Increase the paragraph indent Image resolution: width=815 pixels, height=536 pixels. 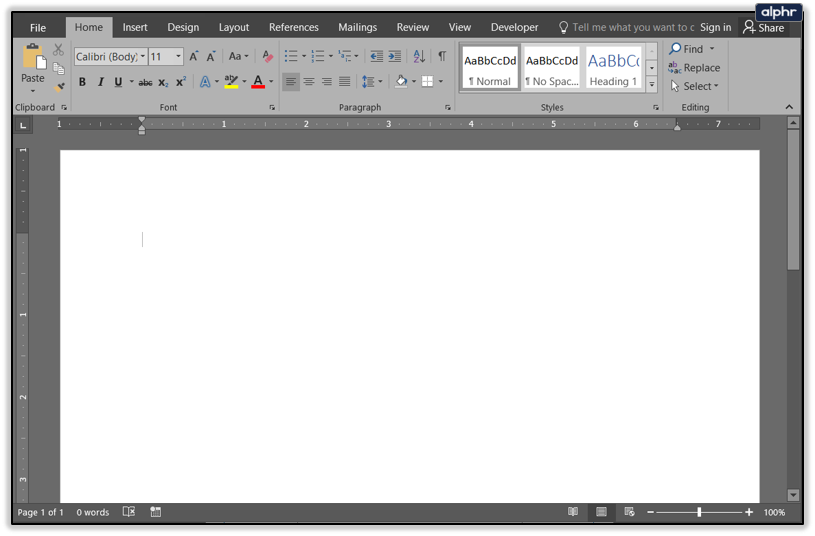point(395,56)
